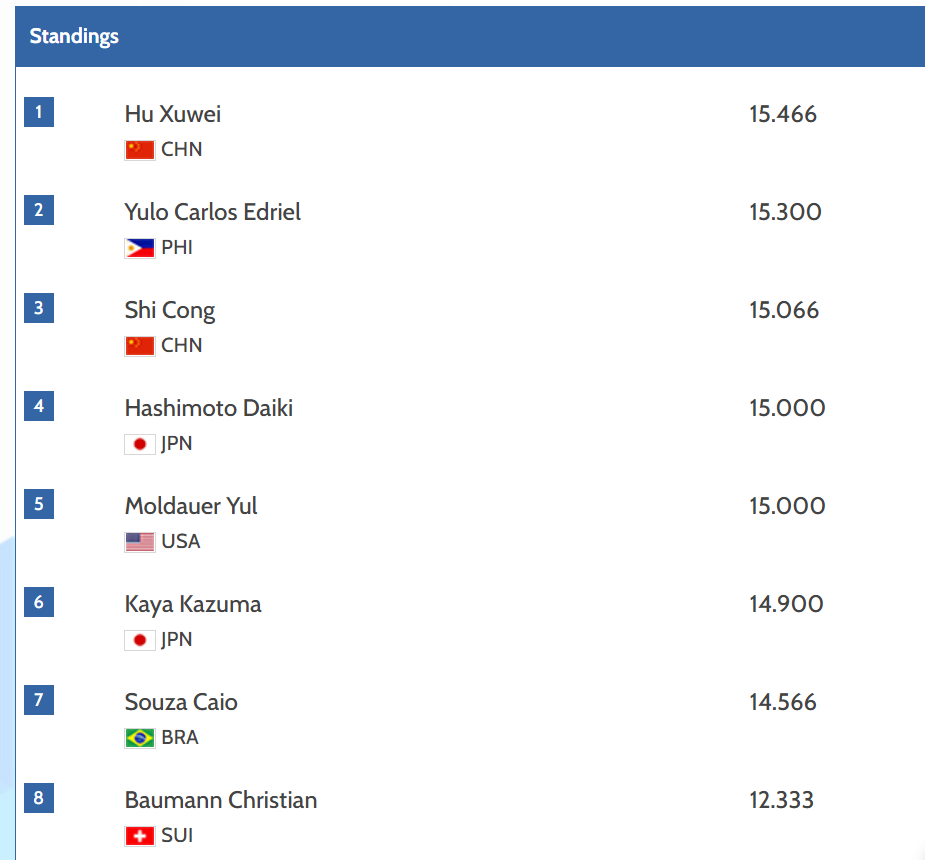The height and width of the screenshot is (860, 925).
Task: Open Hashimoto Daiki athlete name
Action: coord(209,408)
